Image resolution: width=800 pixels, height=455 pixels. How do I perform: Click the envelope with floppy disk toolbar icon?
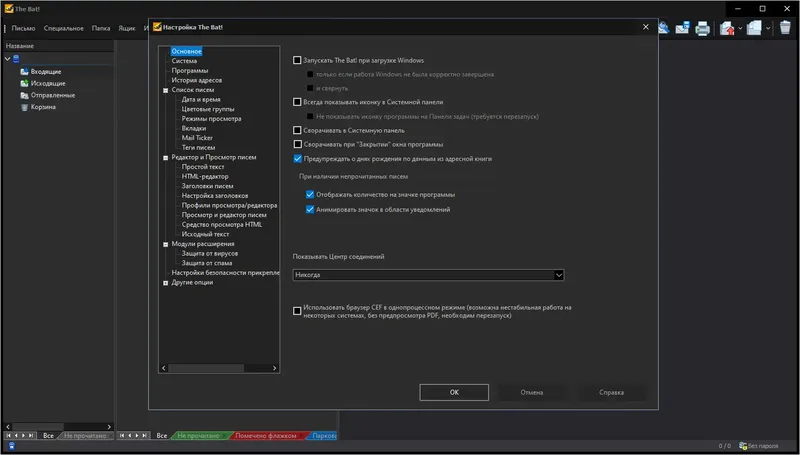click(x=682, y=28)
